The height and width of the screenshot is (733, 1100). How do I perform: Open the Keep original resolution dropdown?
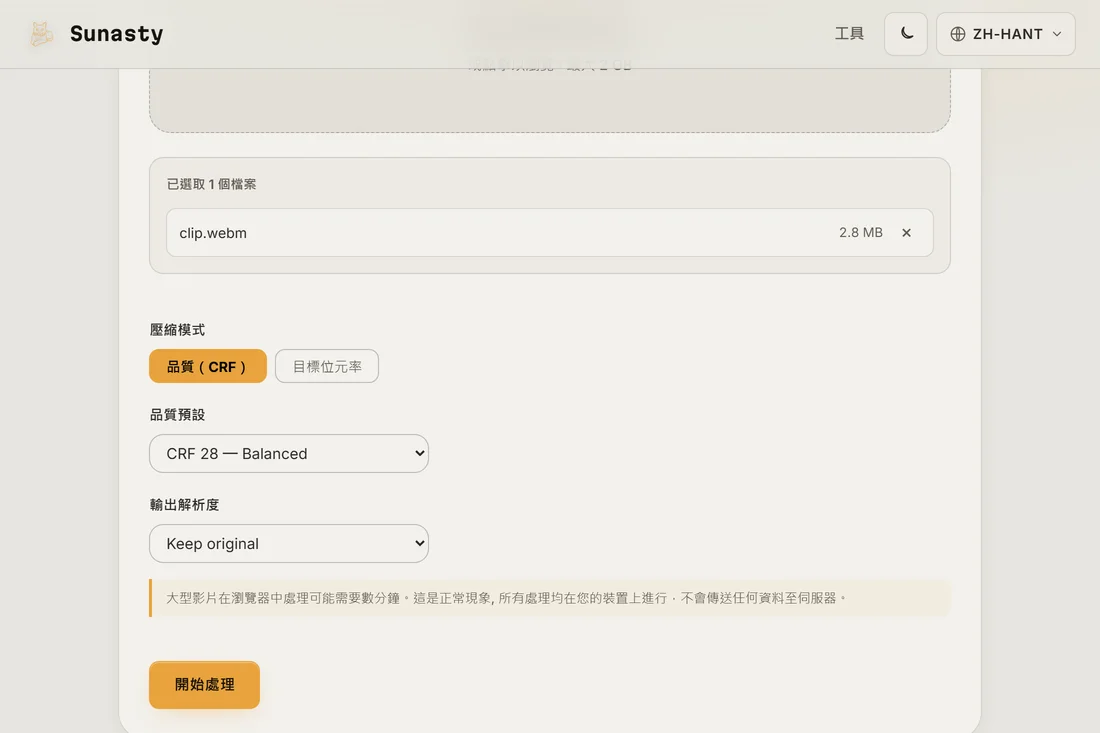click(289, 544)
